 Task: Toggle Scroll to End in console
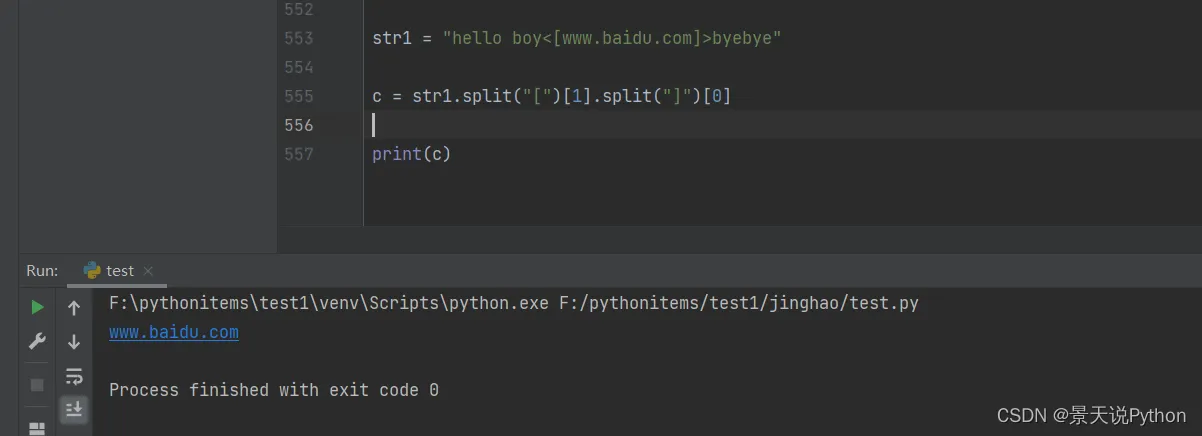tap(74, 409)
